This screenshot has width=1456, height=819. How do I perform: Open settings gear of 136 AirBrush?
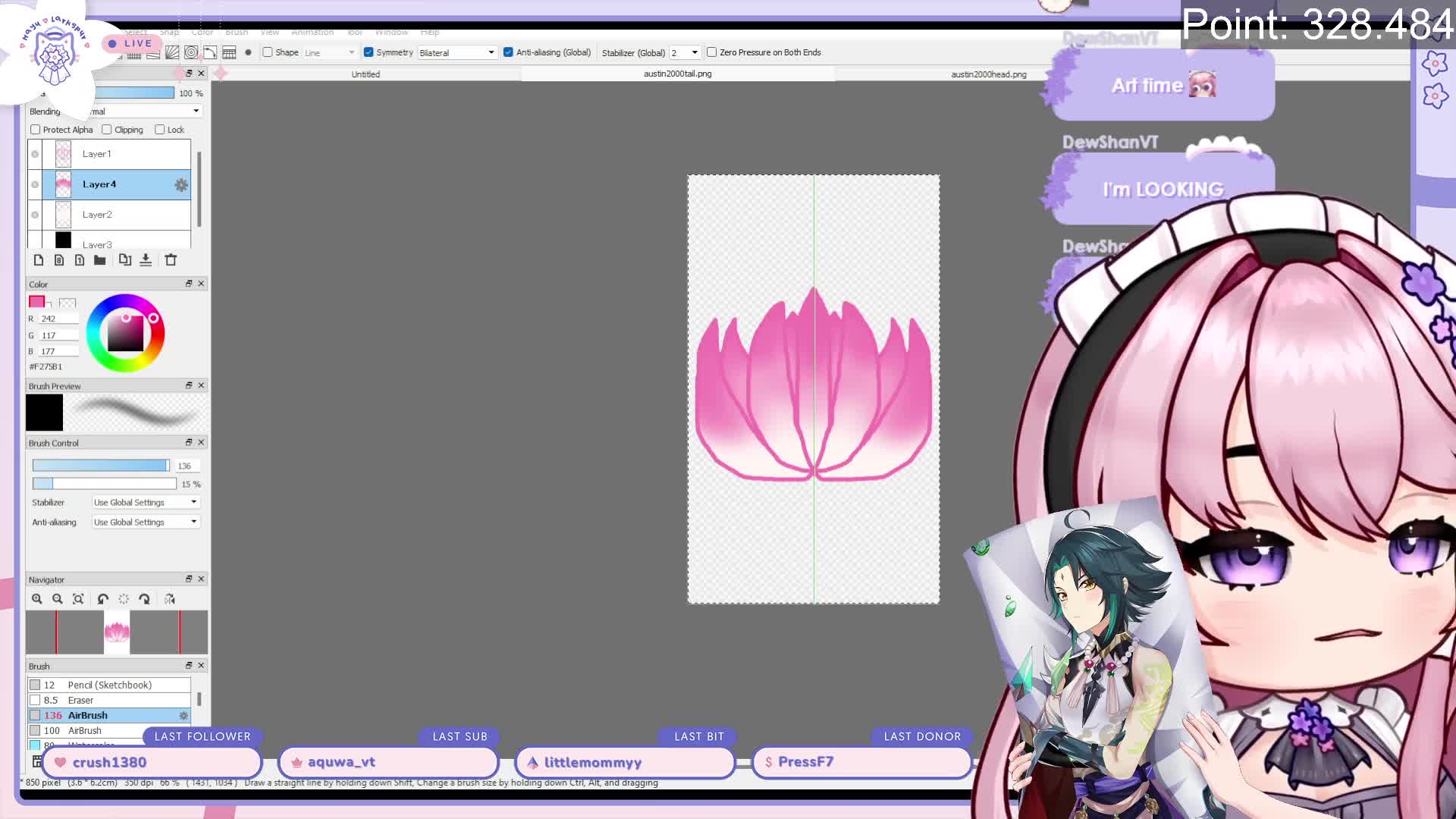pyautogui.click(x=184, y=715)
